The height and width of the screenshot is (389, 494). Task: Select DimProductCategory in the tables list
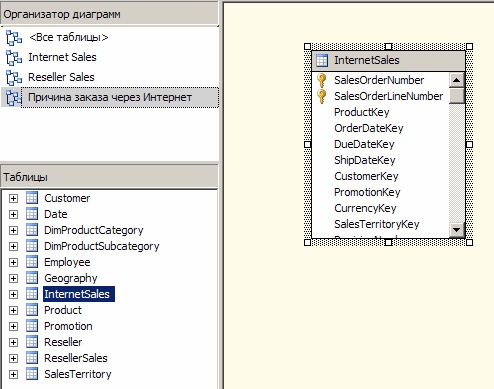(x=94, y=230)
